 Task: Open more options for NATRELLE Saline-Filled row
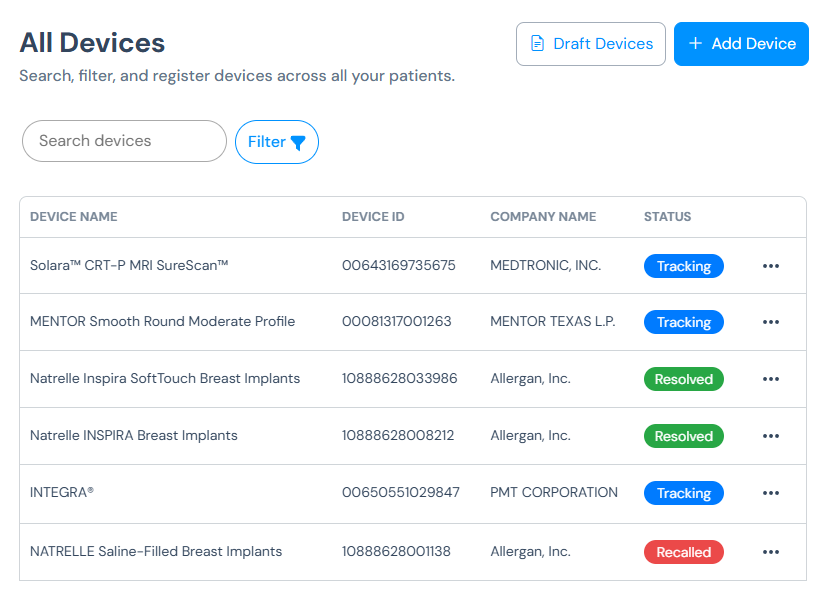pyautogui.click(x=771, y=552)
